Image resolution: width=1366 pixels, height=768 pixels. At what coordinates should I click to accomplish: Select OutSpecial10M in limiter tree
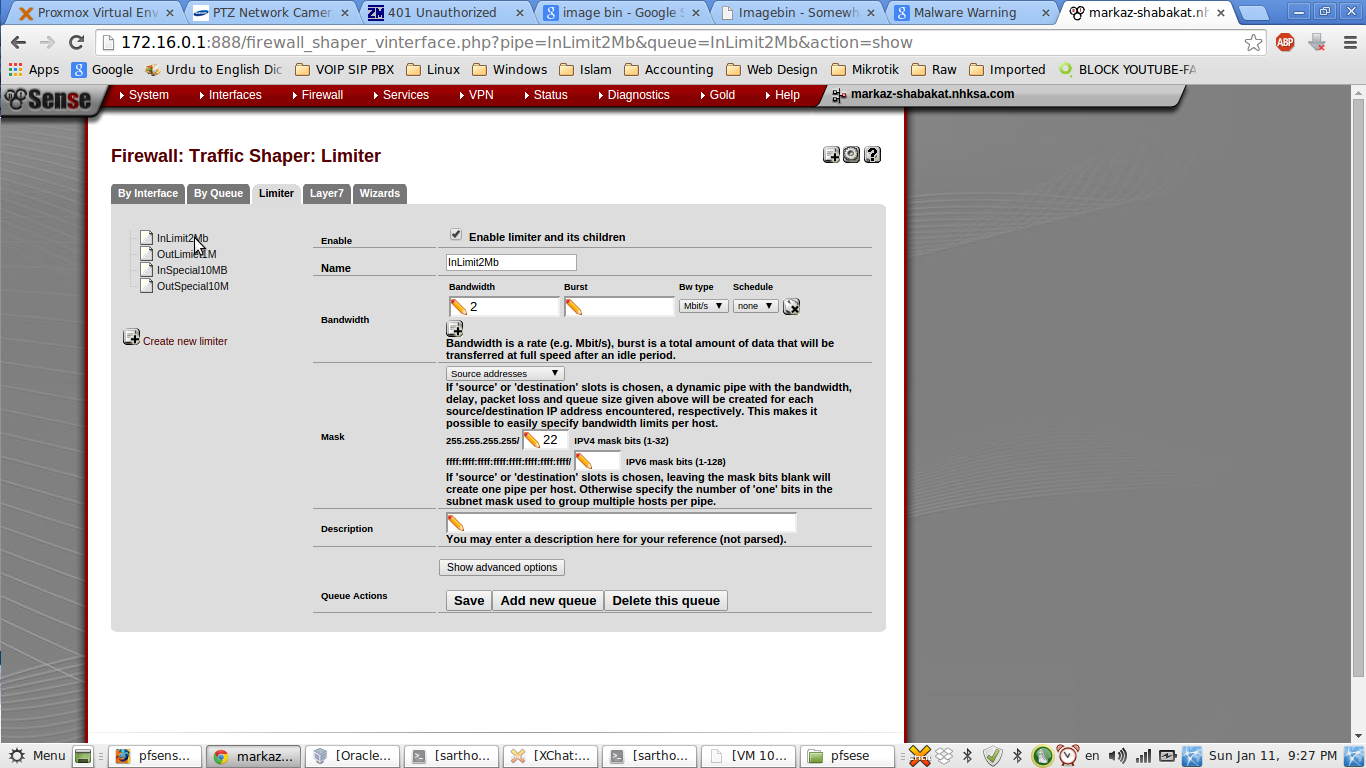click(x=193, y=286)
